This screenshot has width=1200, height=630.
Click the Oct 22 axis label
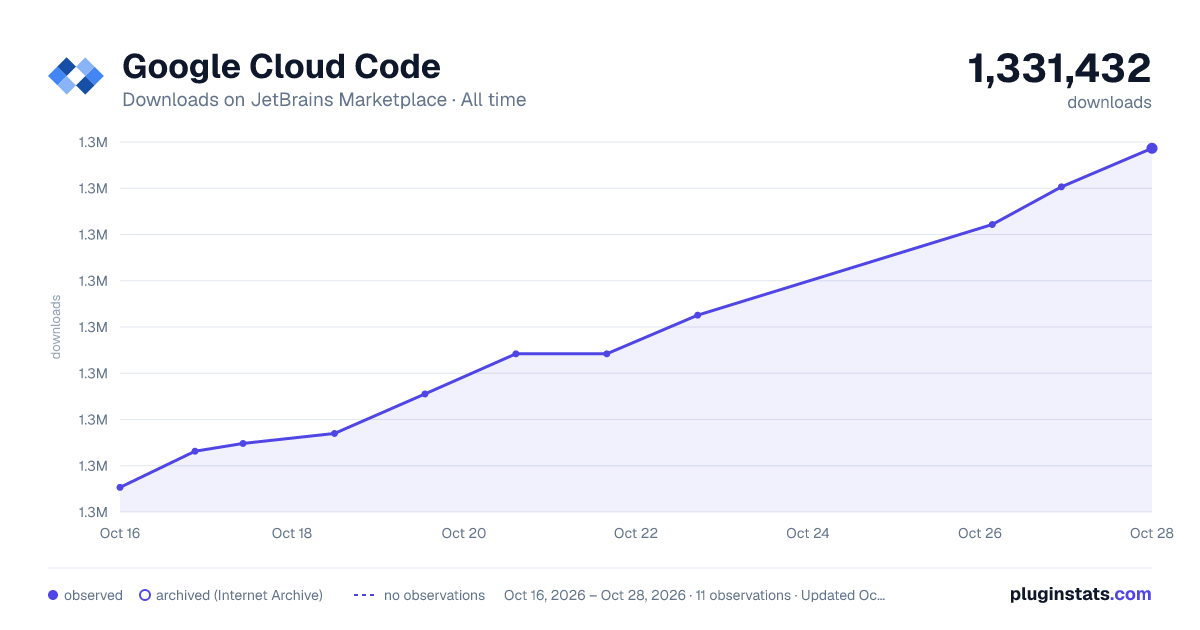tap(636, 533)
